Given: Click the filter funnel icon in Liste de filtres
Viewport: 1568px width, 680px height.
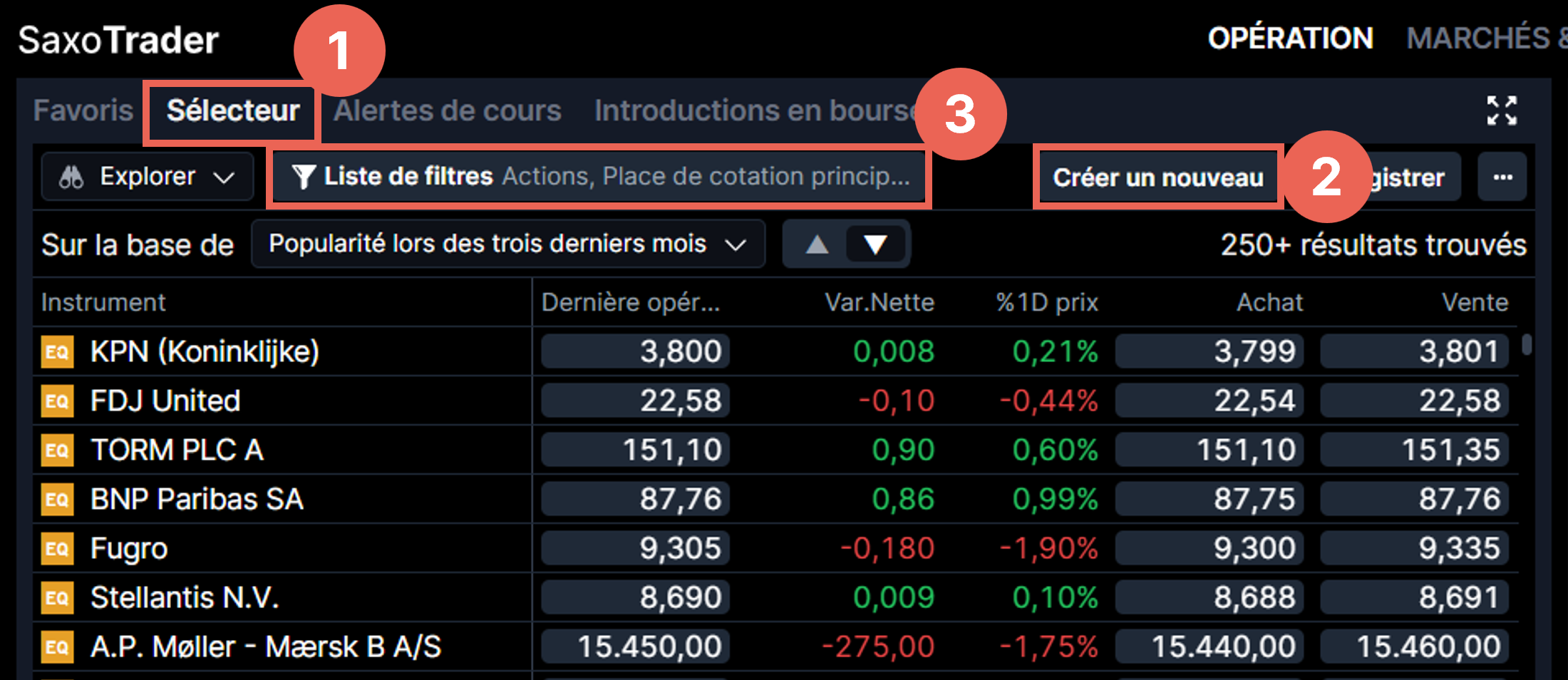Looking at the screenshot, I should (305, 176).
